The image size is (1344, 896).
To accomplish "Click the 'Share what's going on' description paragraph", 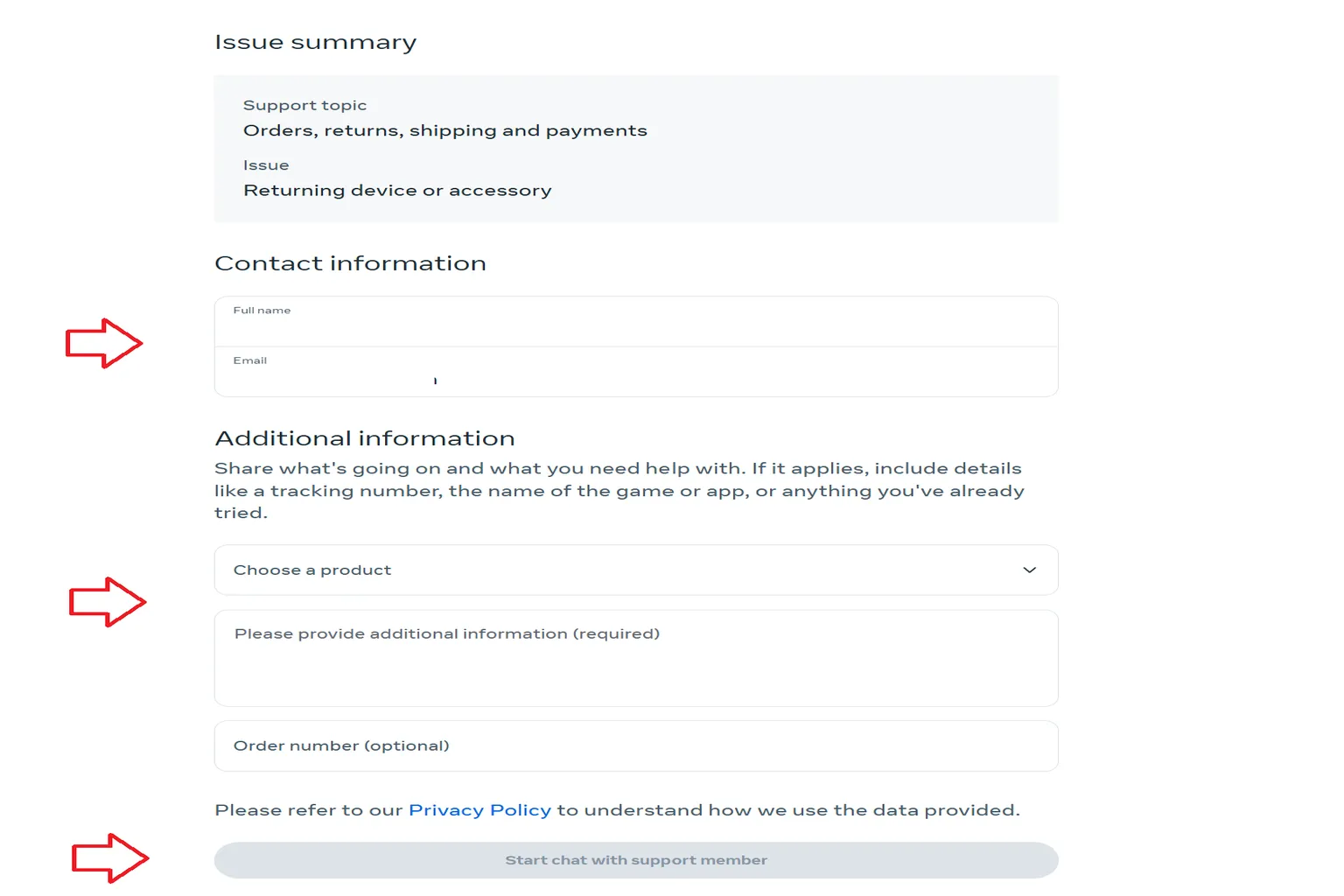I will click(619, 491).
